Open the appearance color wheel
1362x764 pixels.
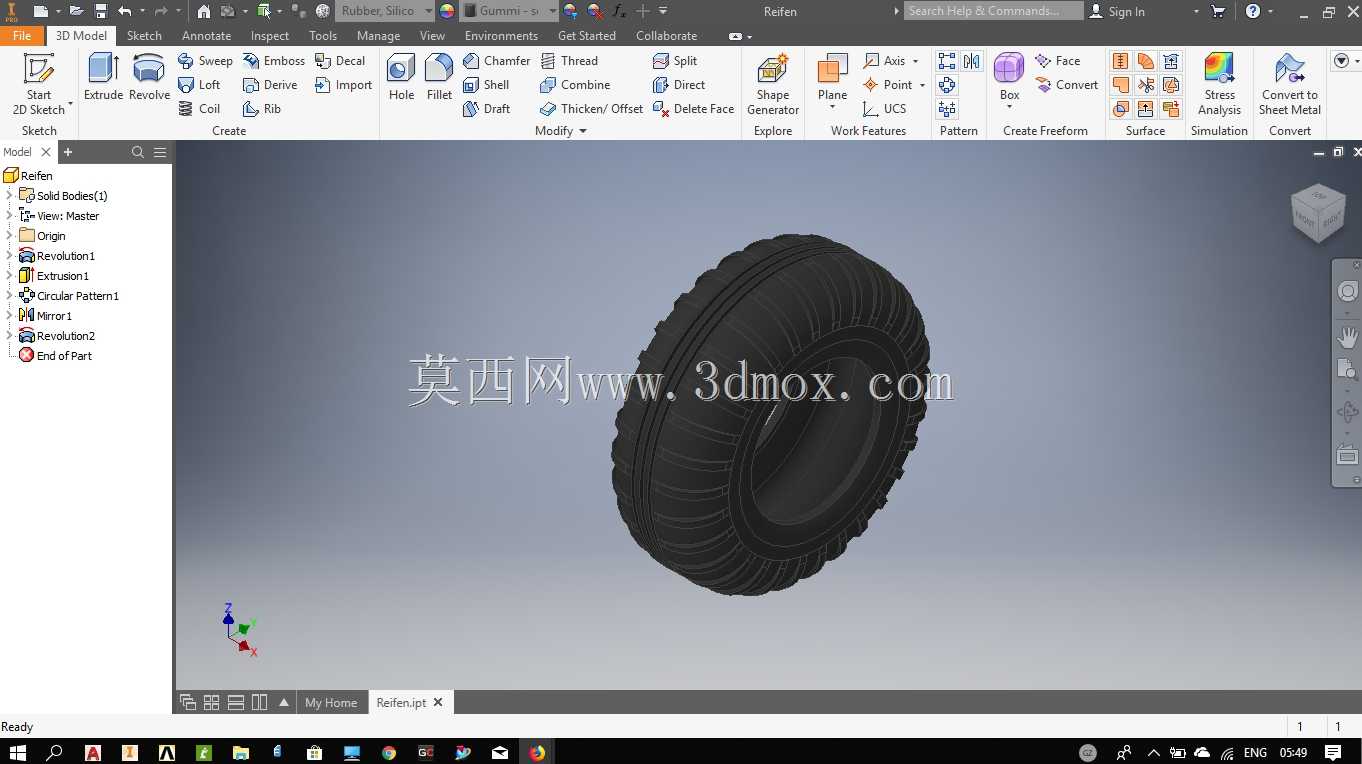click(446, 11)
